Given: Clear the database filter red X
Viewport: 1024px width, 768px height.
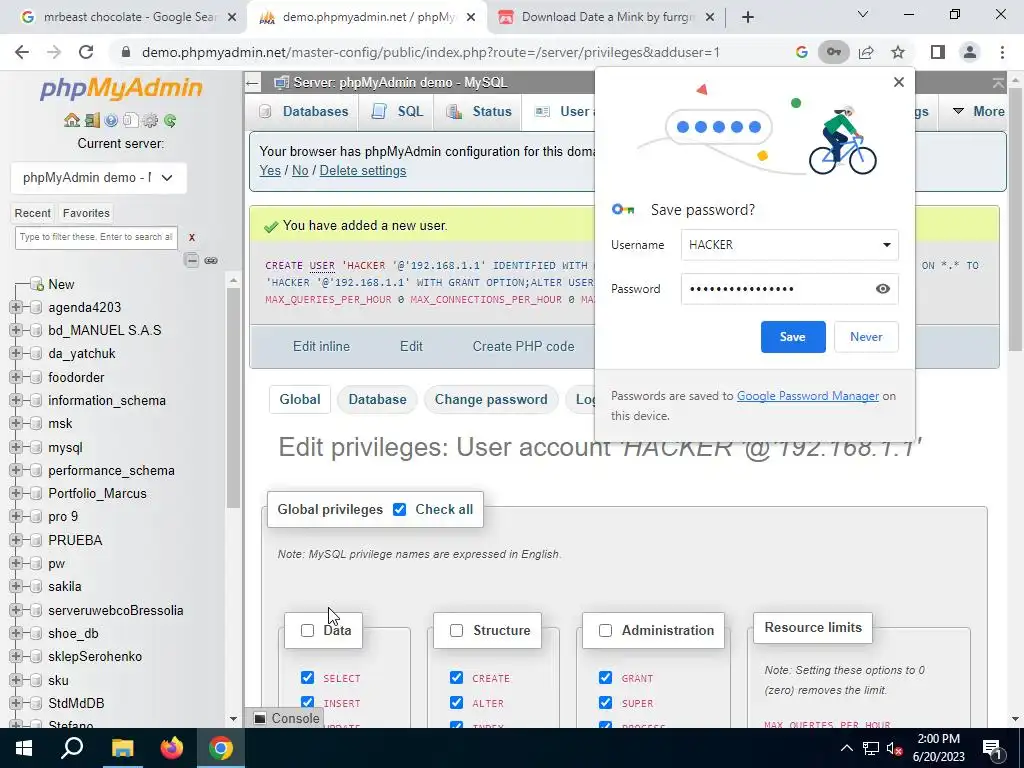Looking at the screenshot, I should tap(191, 238).
